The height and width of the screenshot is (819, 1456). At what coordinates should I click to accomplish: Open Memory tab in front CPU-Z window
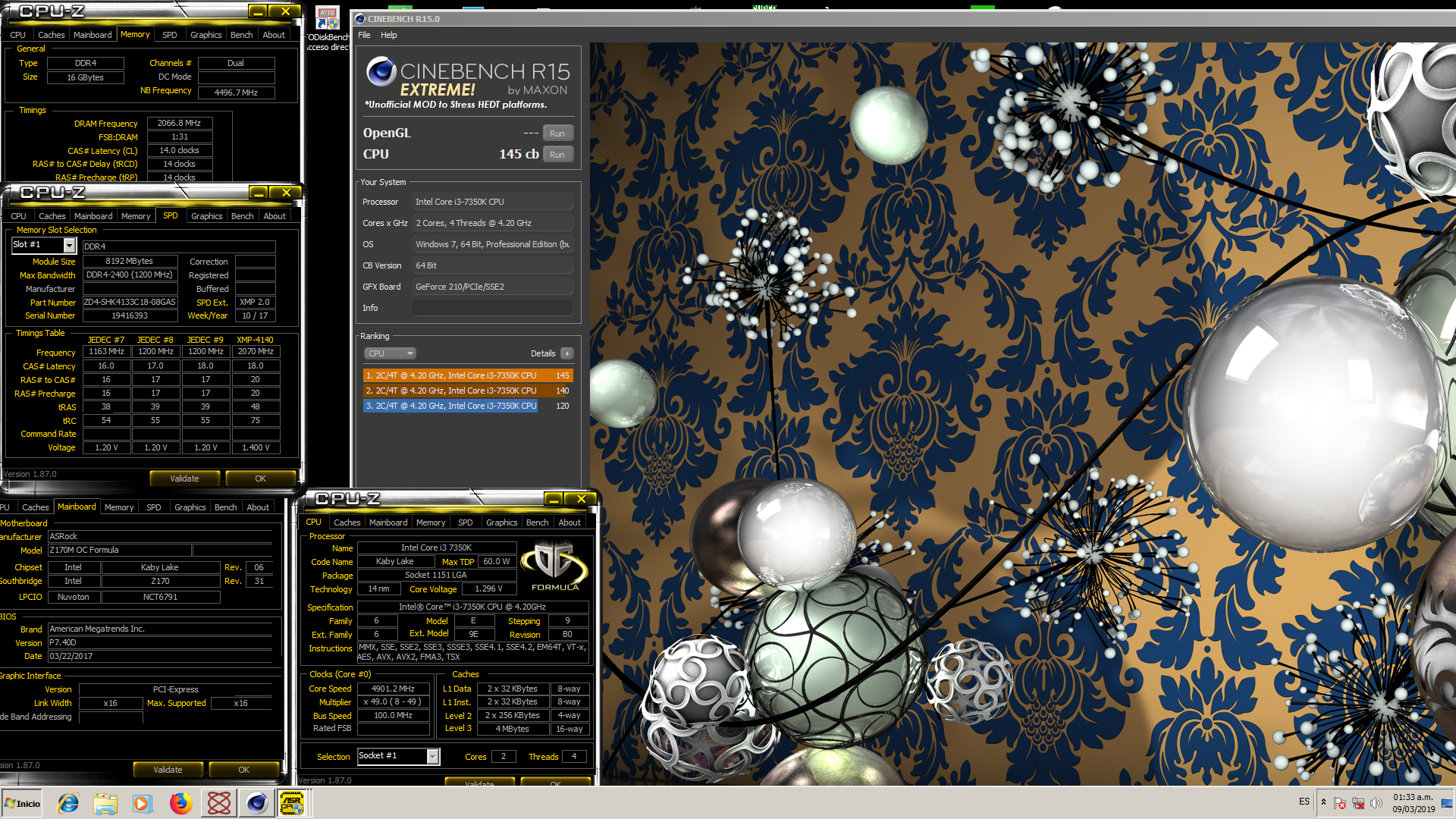[431, 522]
